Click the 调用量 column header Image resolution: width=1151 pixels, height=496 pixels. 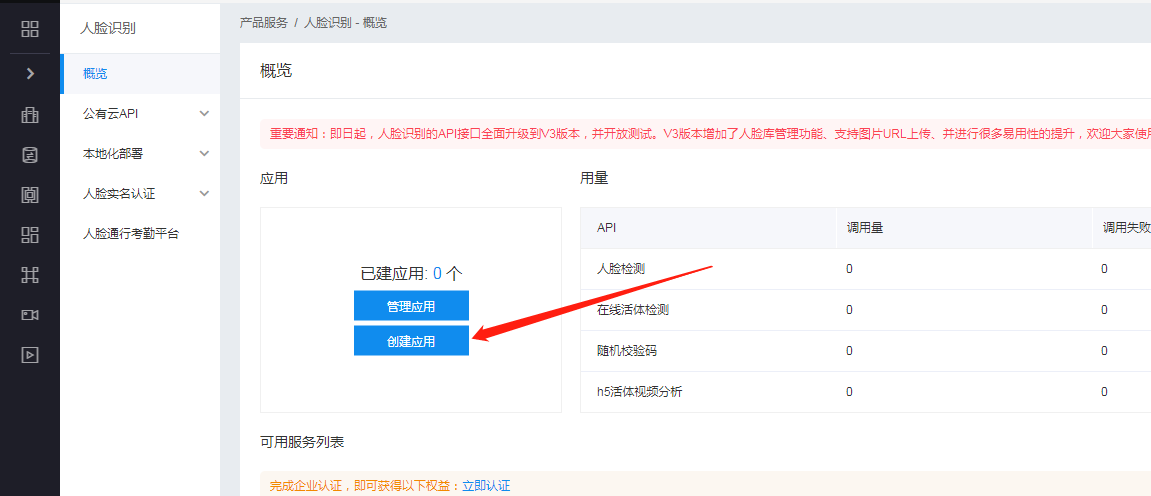coord(864,227)
